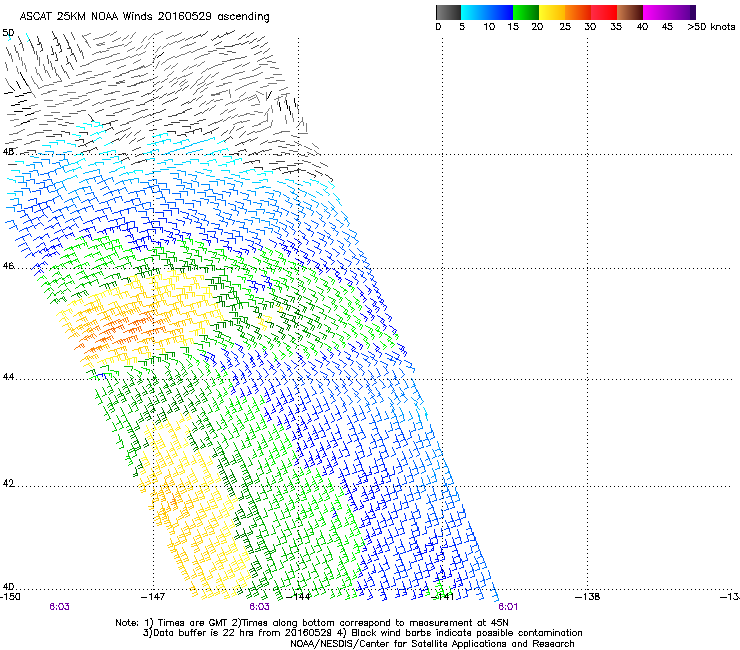Image resolution: width=740 pixels, height=650 pixels.
Task: Click the "-138" longitude axis label
Action: click(x=588, y=597)
